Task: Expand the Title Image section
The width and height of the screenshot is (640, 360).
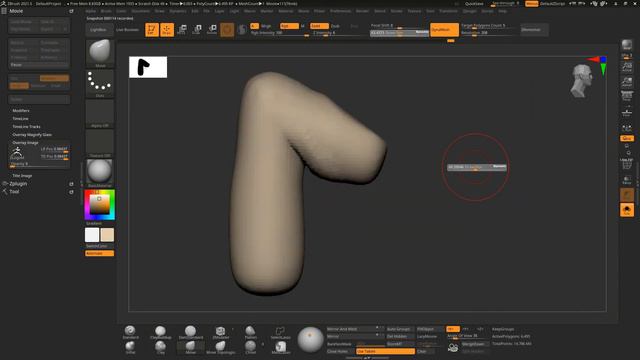Action: (x=22, y=176)
